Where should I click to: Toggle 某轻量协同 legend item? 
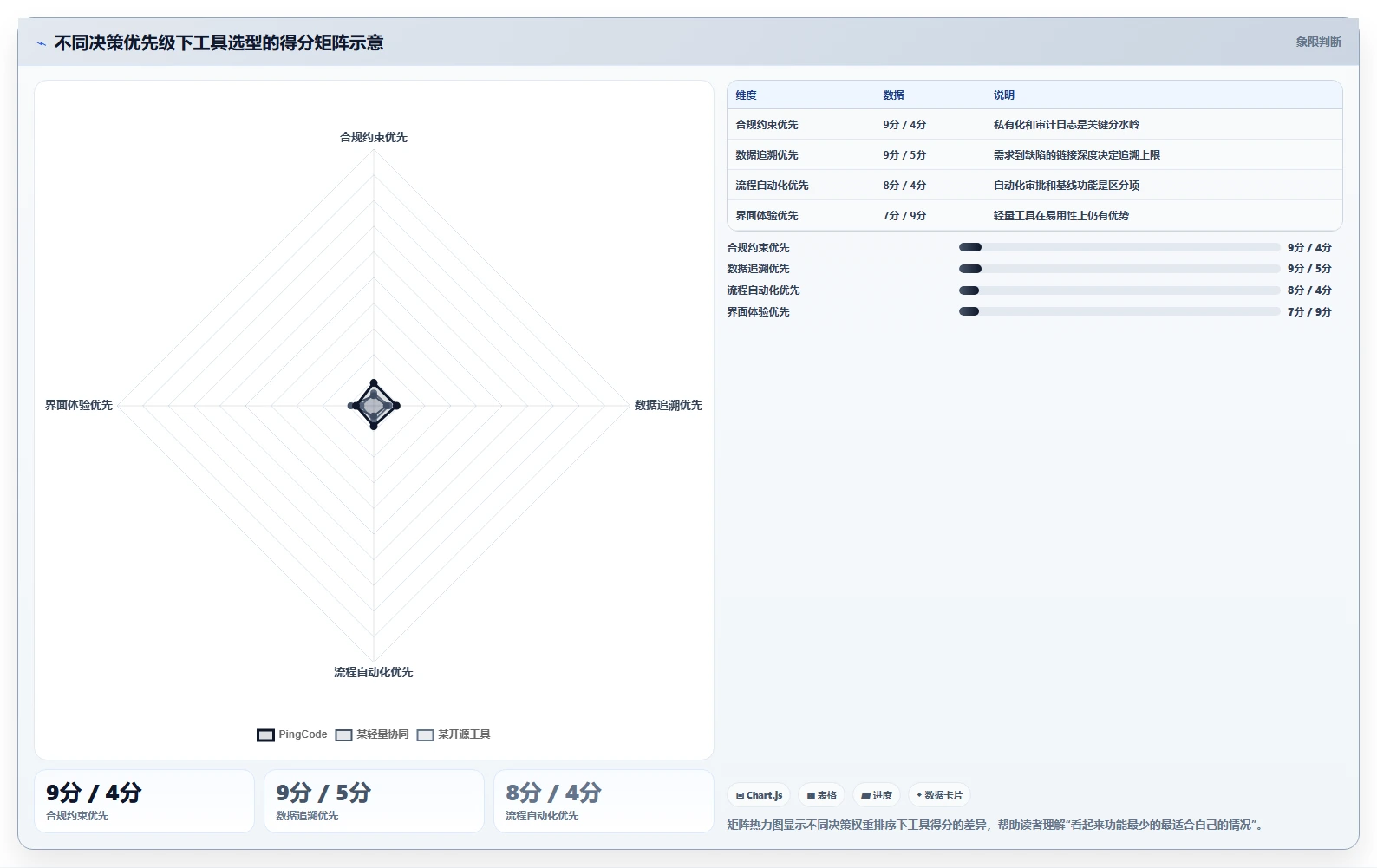click(372, 734)
